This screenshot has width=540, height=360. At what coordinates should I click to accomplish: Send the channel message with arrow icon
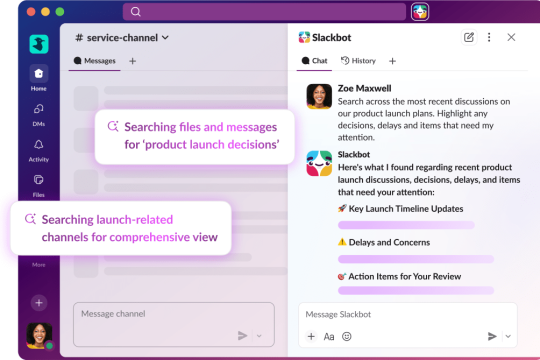[x=242, y=335]
